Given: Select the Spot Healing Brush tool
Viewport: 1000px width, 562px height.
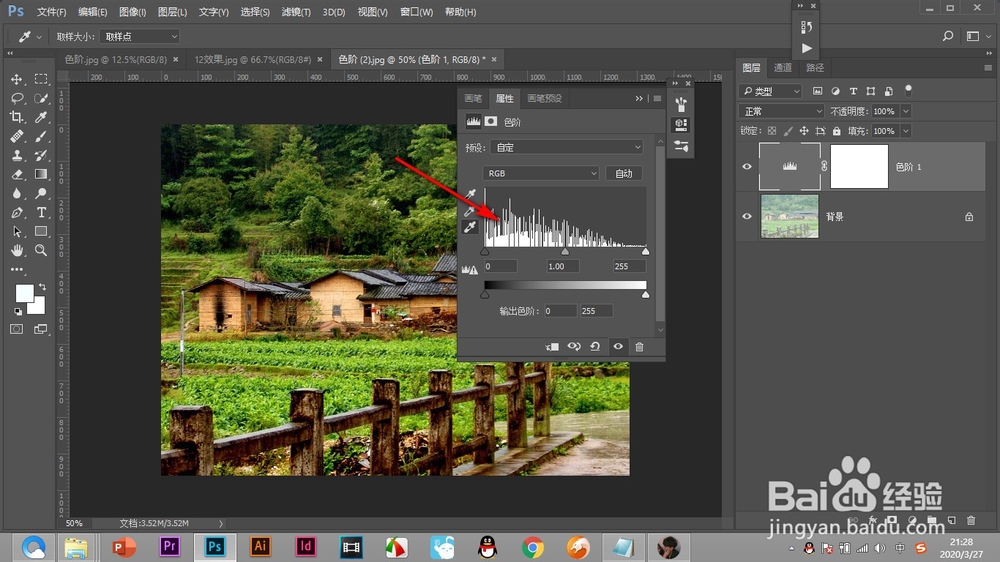Looking at the screenshot, I should (x=17, y=136).
